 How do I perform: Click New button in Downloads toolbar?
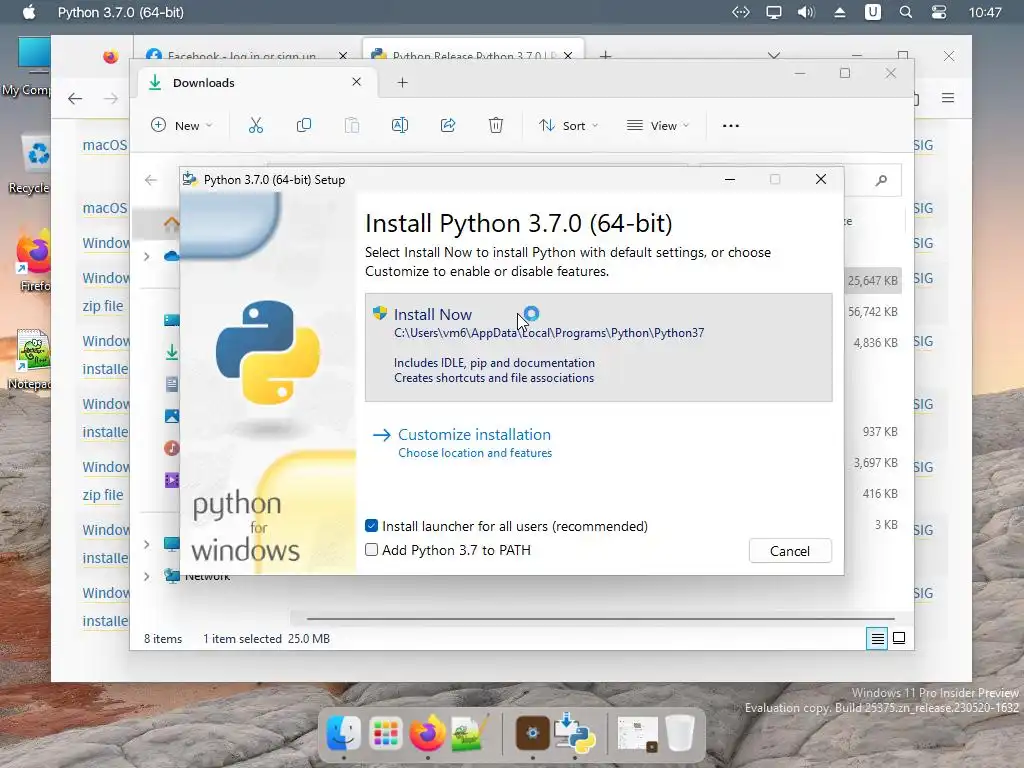click(182, 125)
